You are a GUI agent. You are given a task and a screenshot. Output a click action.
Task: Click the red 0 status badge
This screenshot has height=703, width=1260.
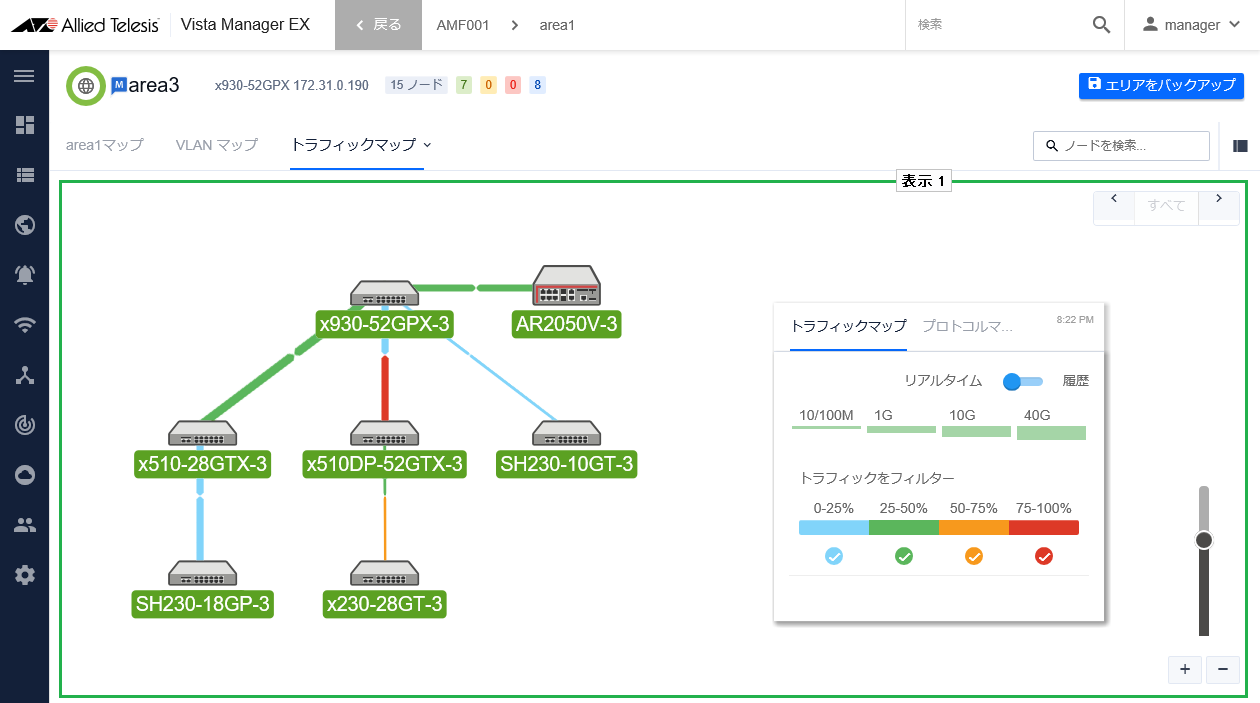513,85
